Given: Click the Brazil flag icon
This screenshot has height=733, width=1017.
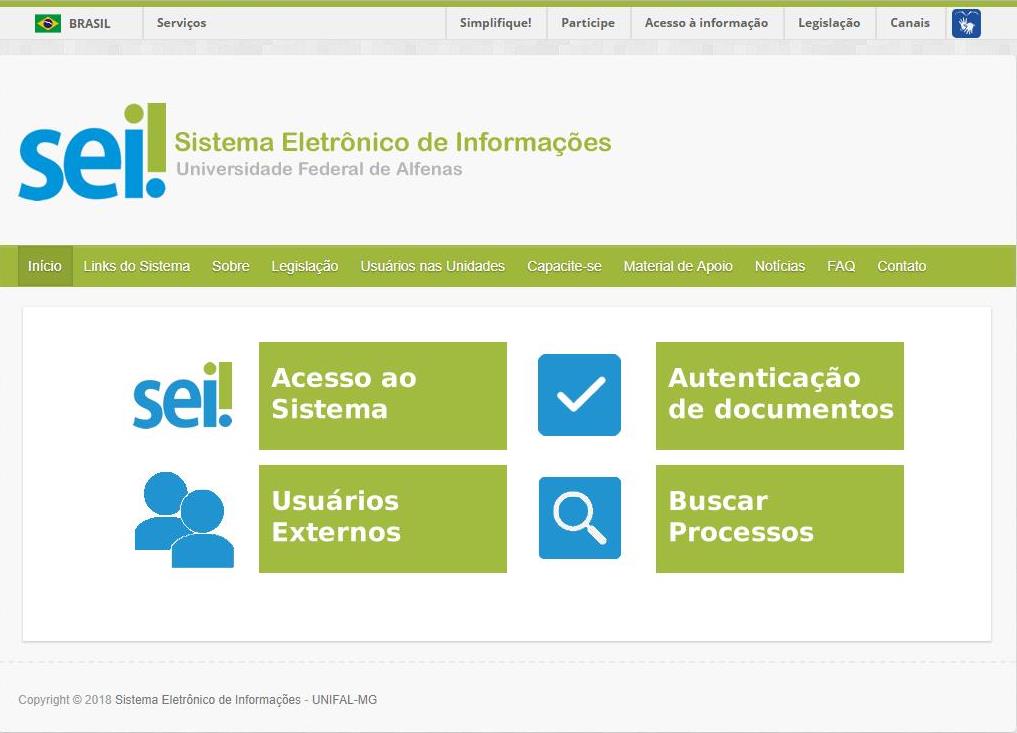Looking at the screenshot, I should pyautogui.click(x=47, y=23).
